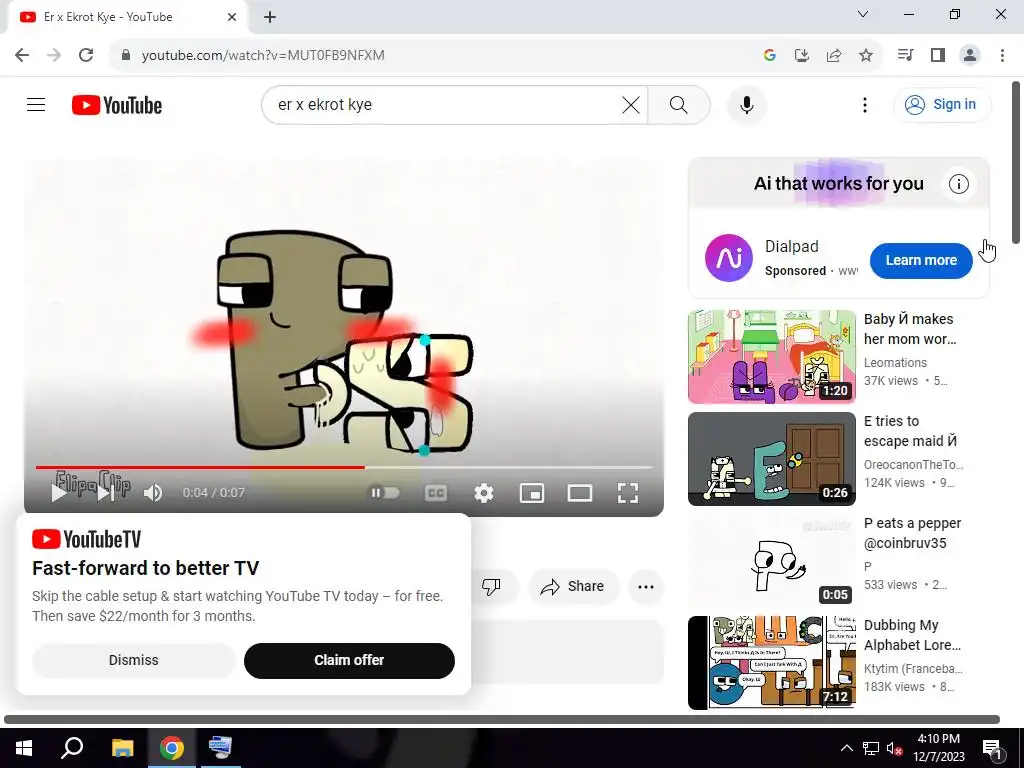Open the notification center
Image resolution: width=1024 pixels, height=768 pixels.
(993, 748)
